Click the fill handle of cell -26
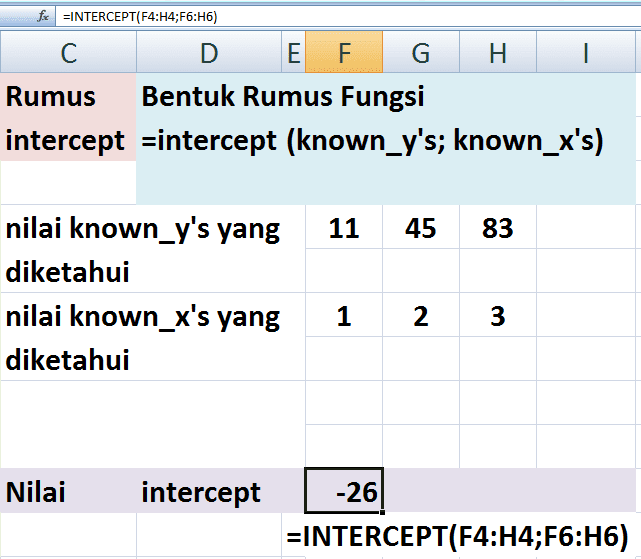 tap(382, 512)
